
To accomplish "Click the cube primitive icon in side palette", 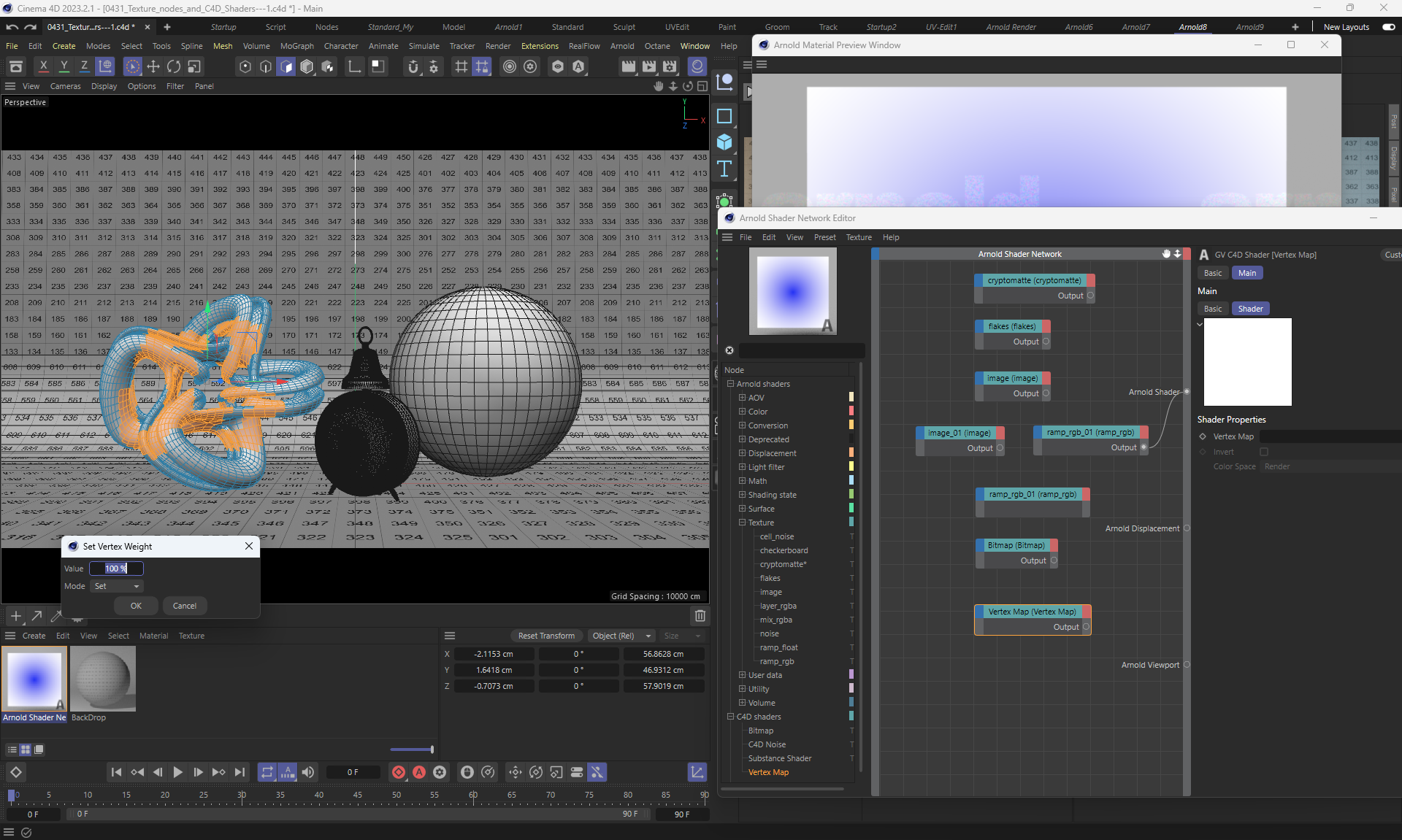I will pyautogui.click(x=724, y=142).
